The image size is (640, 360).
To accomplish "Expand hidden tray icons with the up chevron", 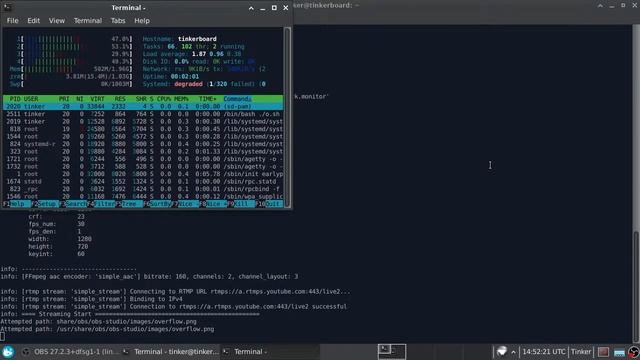I will (513, 352).
